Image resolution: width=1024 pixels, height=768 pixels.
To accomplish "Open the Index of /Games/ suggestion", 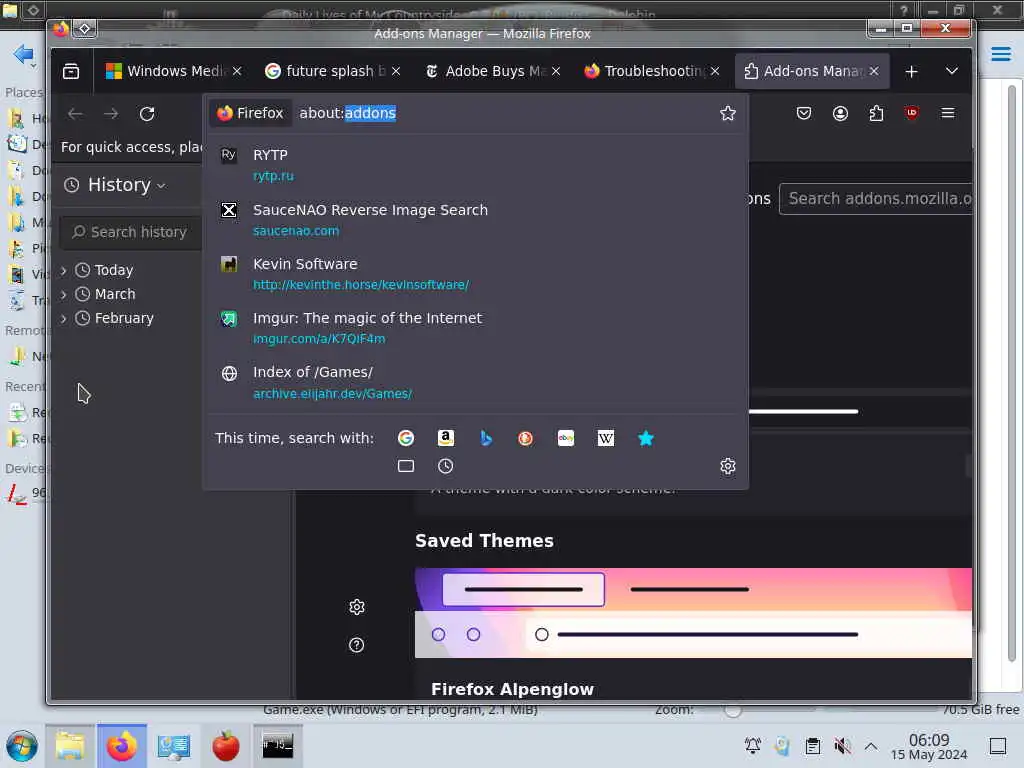I will (475, 383).
